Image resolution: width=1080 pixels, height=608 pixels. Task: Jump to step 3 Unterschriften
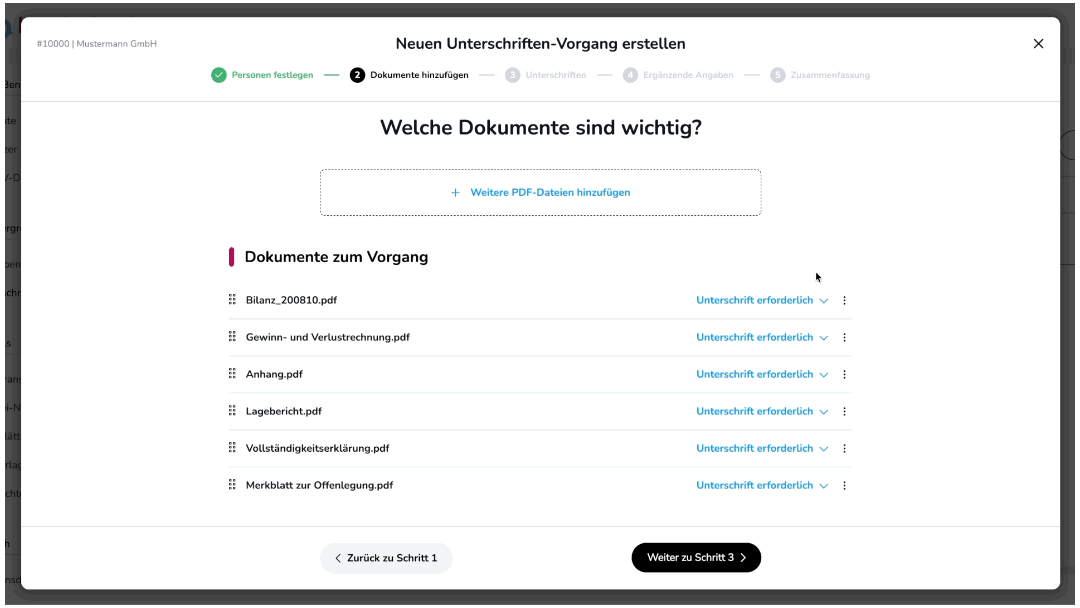point(546,75)
